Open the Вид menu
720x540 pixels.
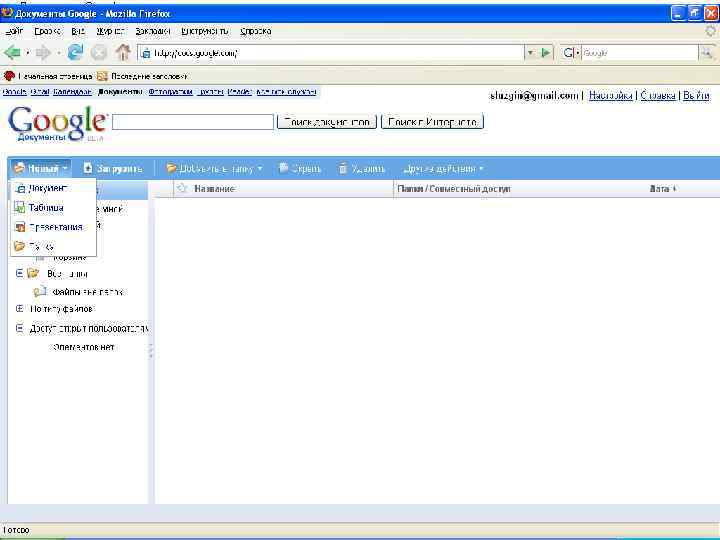tap(78, 31)
